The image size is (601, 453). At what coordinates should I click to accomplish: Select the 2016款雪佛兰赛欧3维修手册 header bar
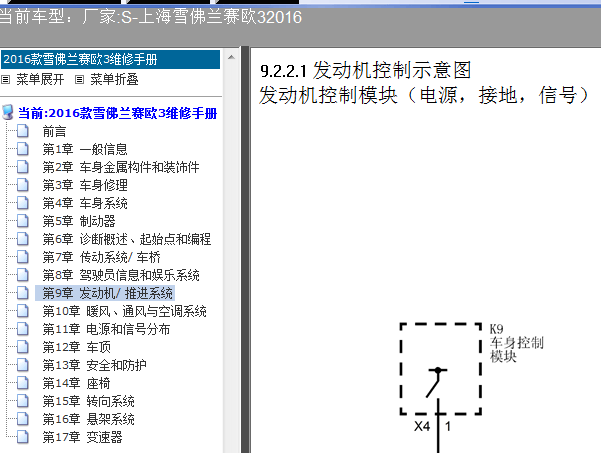pos(110,59)
